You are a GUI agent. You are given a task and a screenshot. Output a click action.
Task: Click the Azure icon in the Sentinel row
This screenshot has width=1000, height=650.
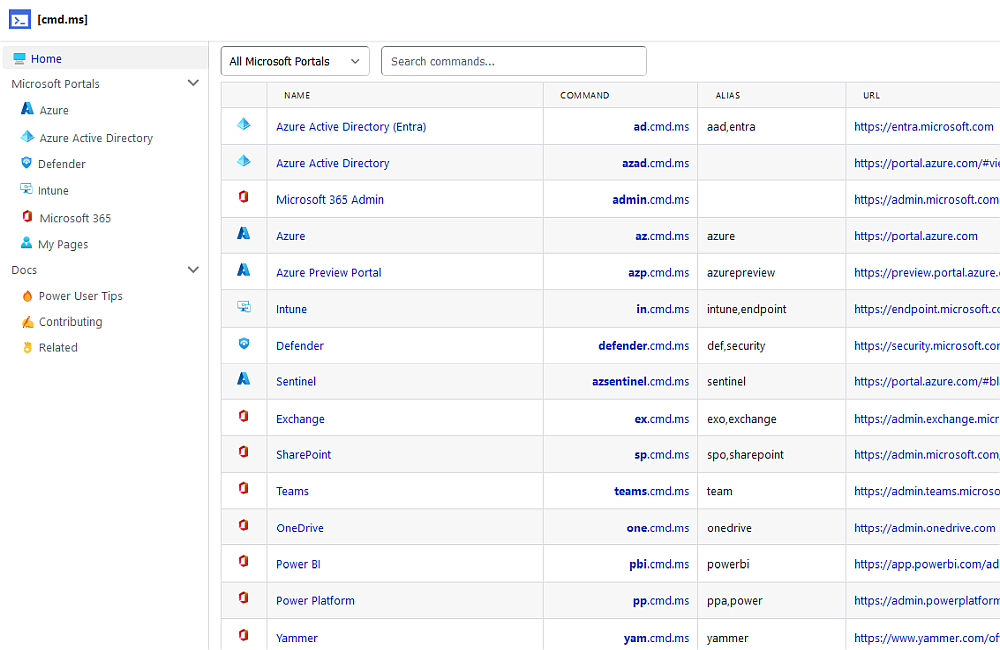coord(244,379)
